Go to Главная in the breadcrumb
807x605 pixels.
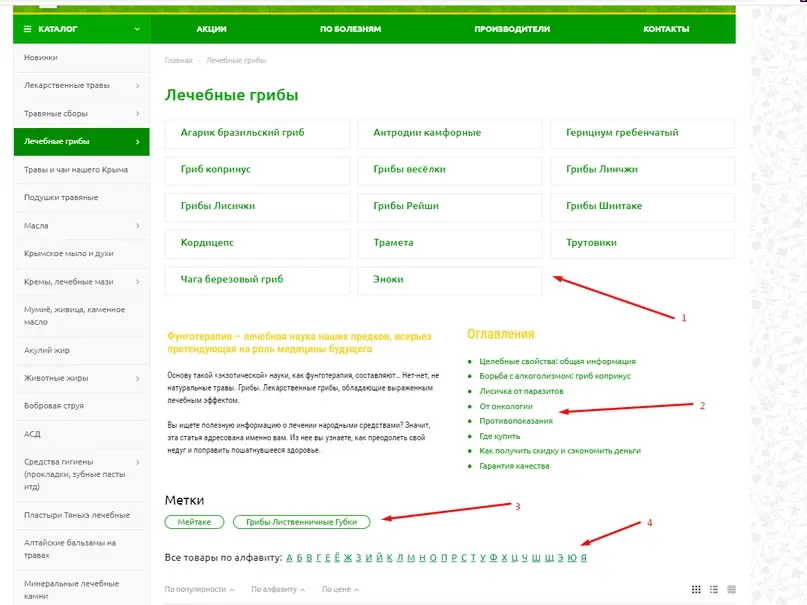pyautogui.click(x=178, y=61)
